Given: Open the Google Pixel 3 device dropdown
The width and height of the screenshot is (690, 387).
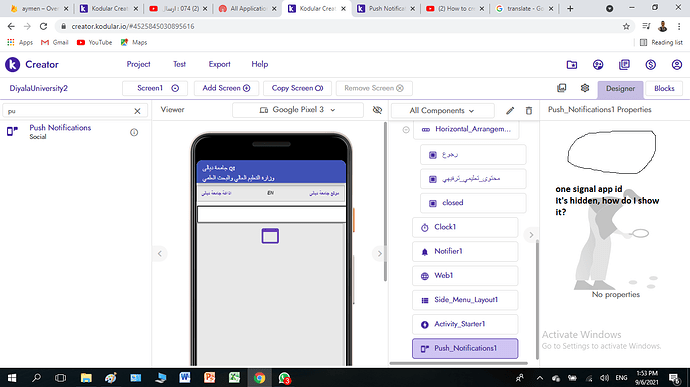Looking at the screenshot, I should coord(297,110).
